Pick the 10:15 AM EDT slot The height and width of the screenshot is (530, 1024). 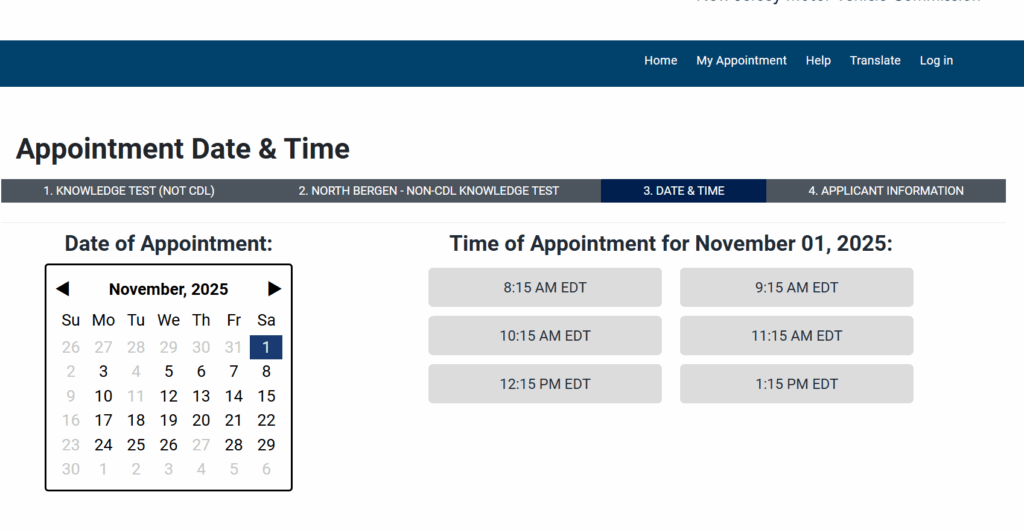tap(545, 336)
